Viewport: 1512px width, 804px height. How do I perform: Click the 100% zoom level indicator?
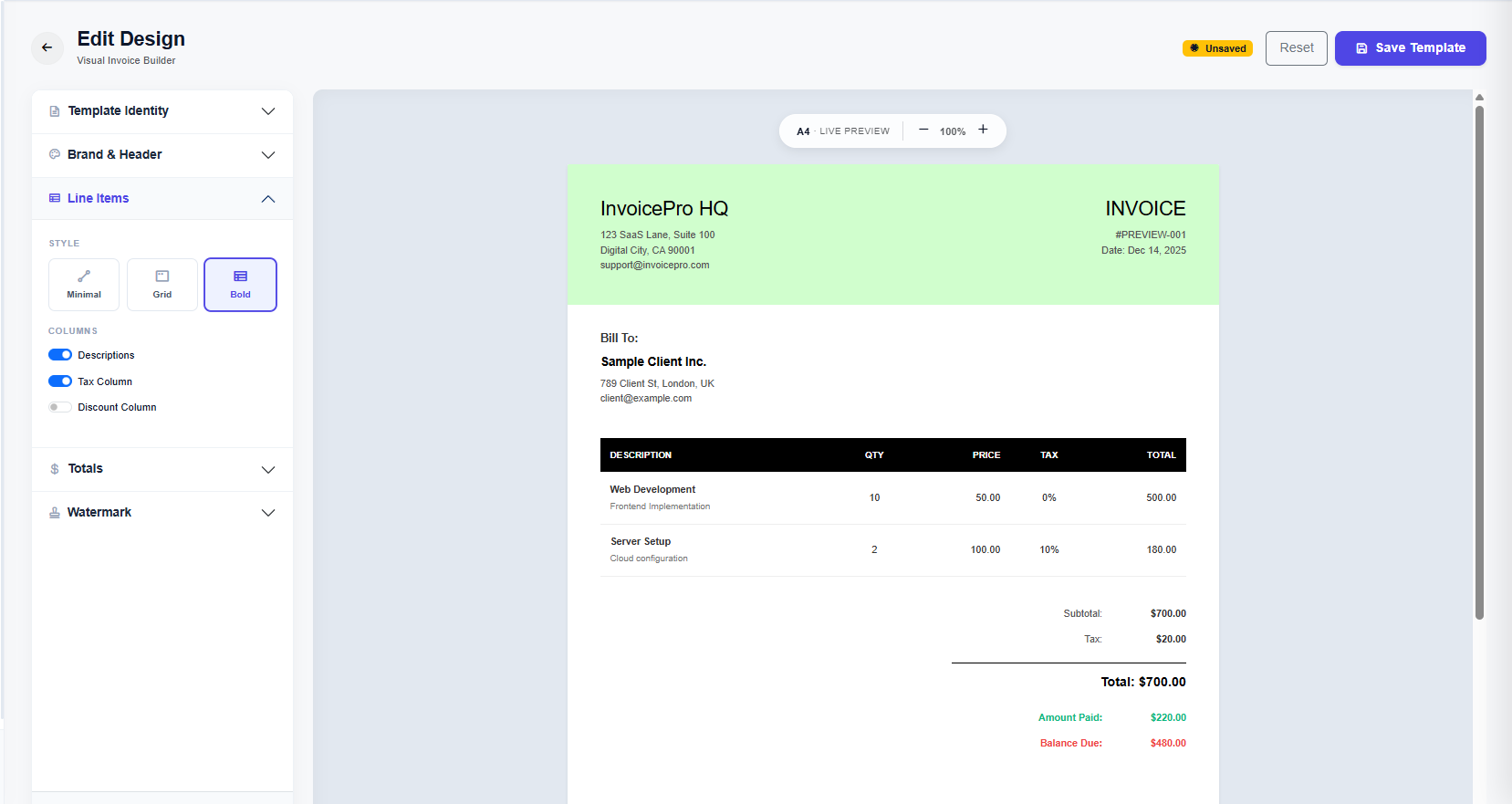pos(953,131)
